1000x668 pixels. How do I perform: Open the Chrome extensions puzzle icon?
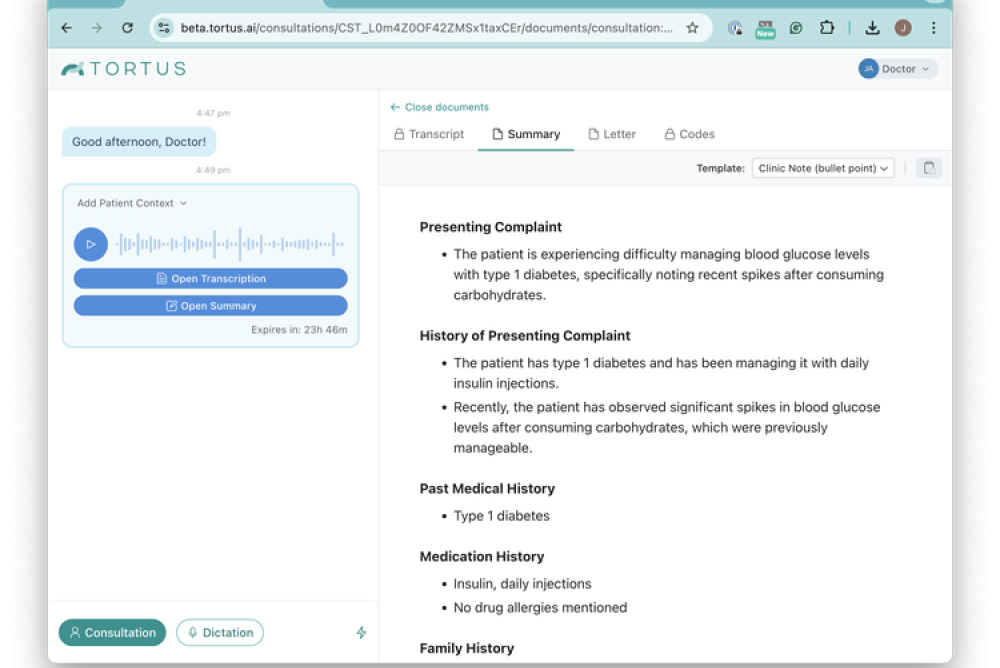pos(827,28)
